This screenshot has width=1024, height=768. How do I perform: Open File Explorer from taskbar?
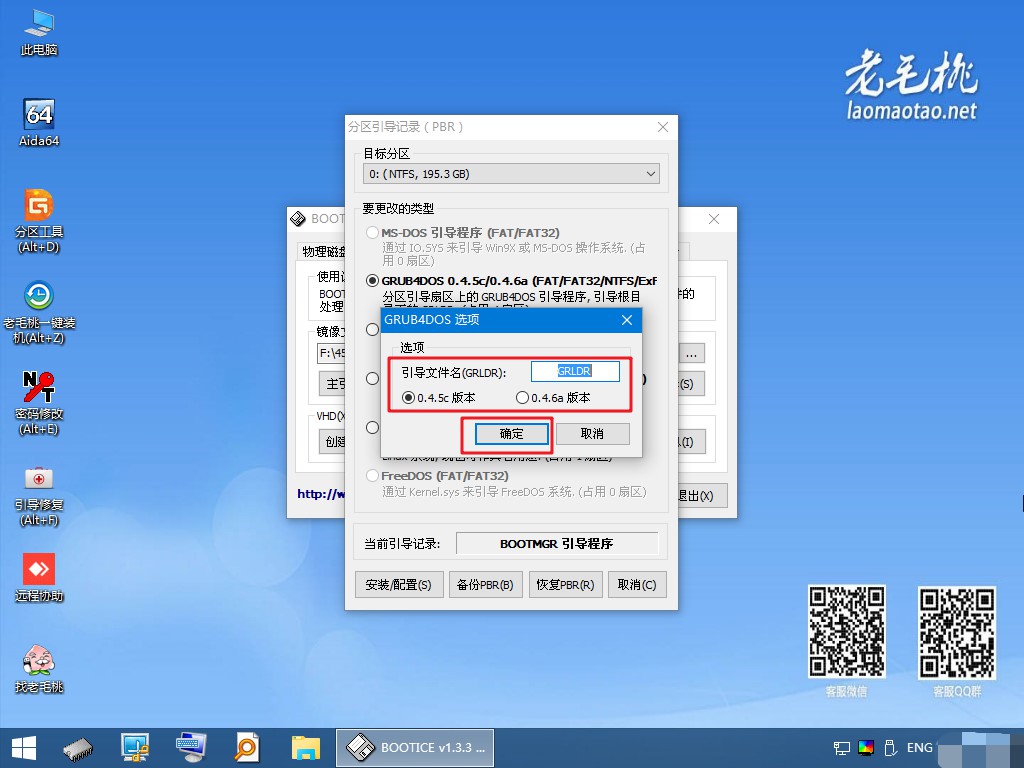point(306,748)
